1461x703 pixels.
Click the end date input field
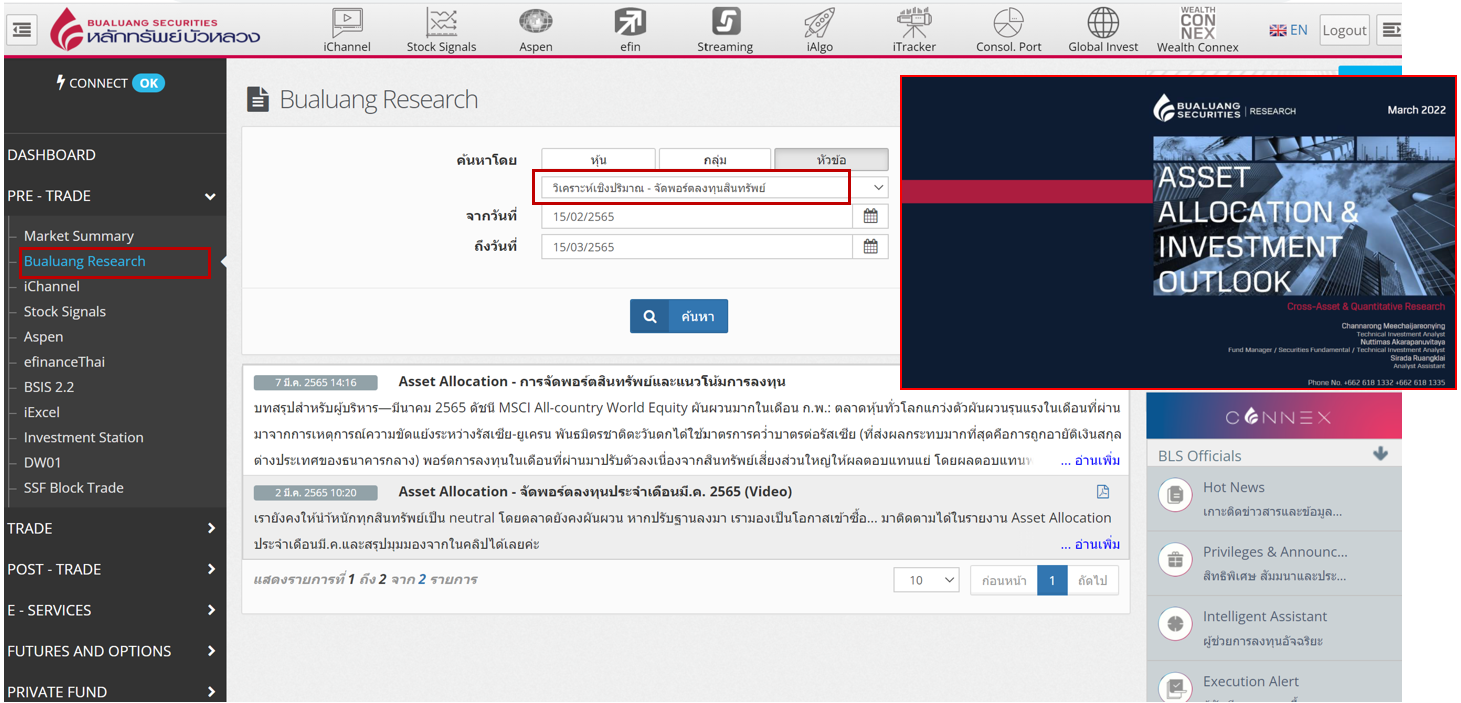(x=698, y=247)
